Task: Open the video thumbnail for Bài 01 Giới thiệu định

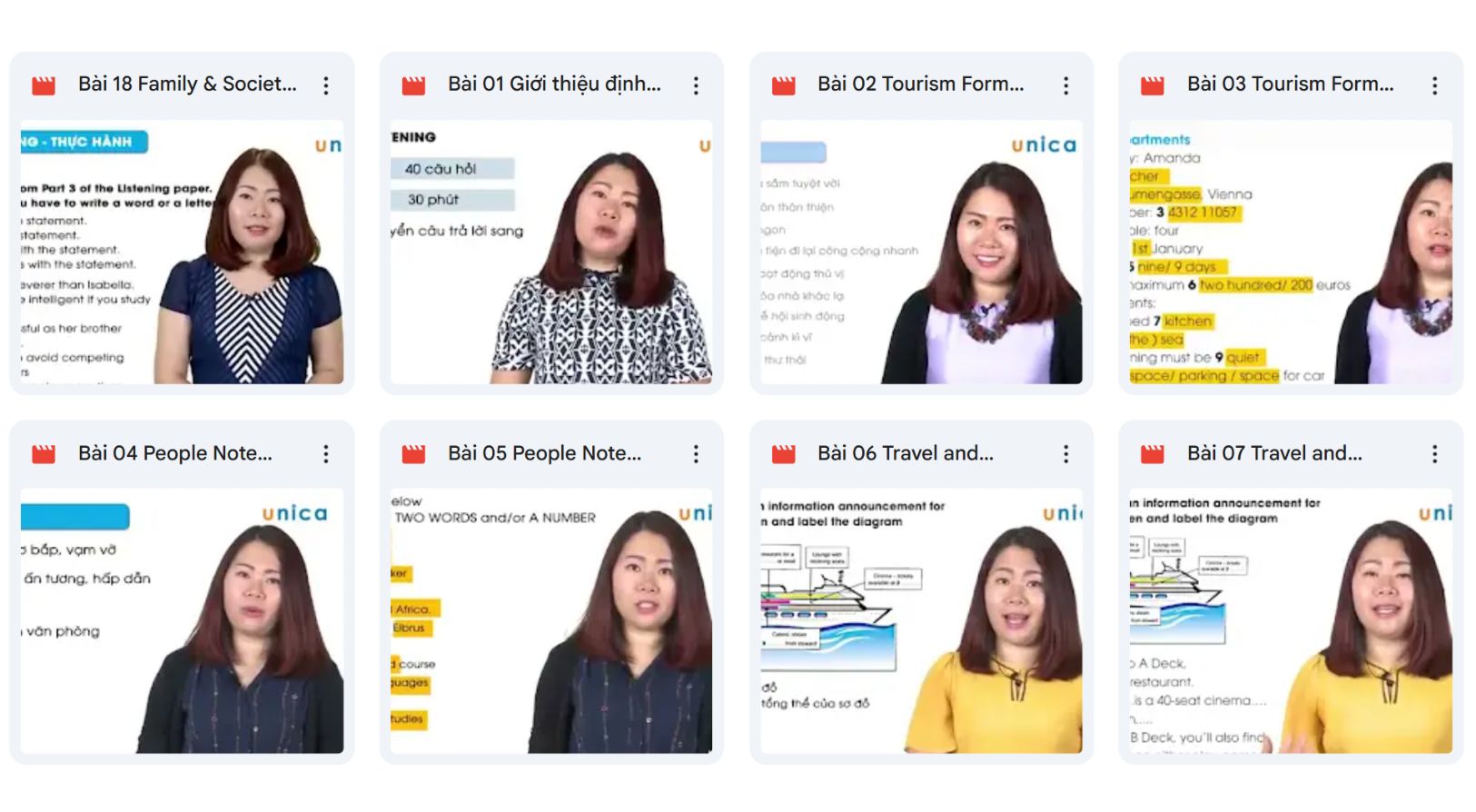Action: point(551,252)
